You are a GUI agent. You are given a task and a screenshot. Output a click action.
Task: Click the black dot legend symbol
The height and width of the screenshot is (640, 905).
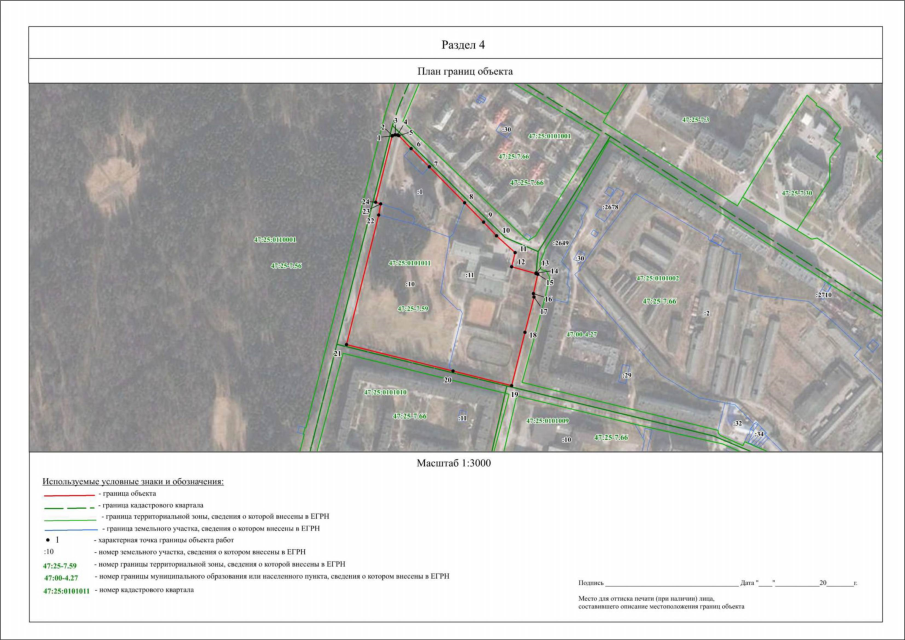coord(49,539)
